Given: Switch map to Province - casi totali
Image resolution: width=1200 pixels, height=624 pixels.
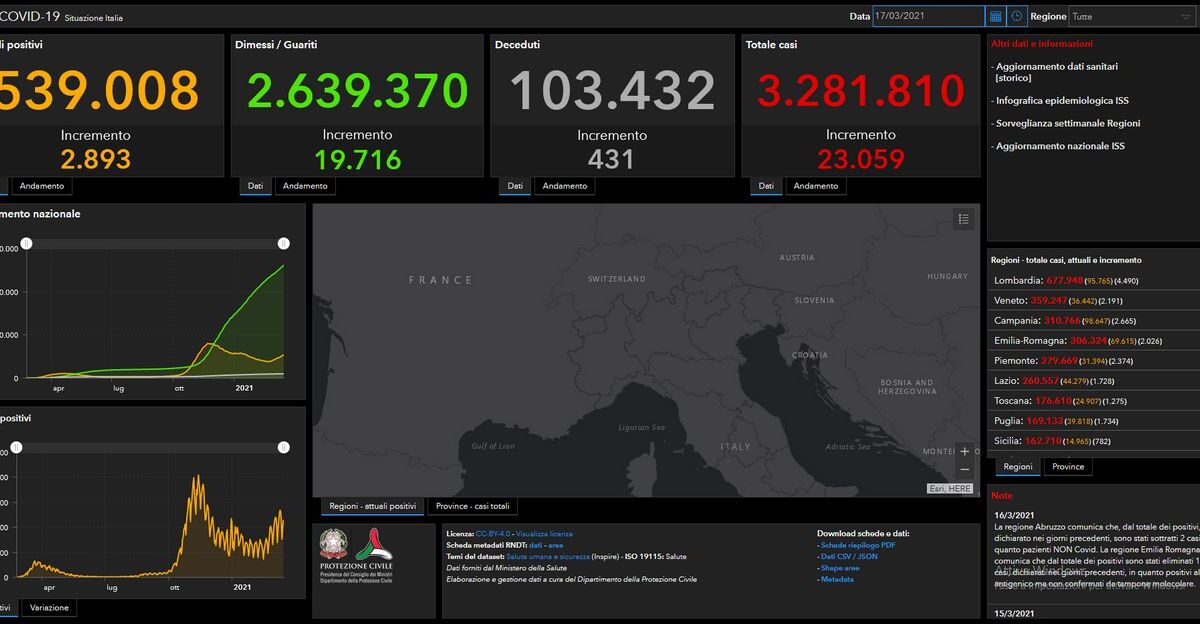Looking at the screenshot, I should click(x=473, y=507).
